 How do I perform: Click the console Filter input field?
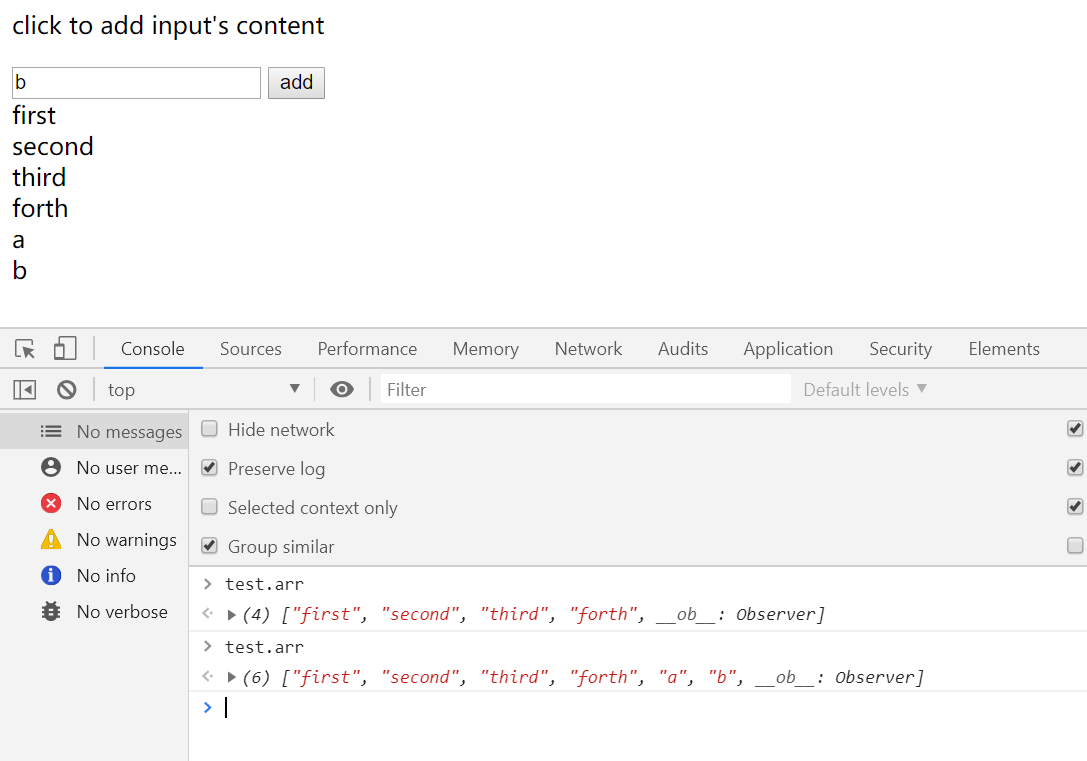click(x=585, y=390)
